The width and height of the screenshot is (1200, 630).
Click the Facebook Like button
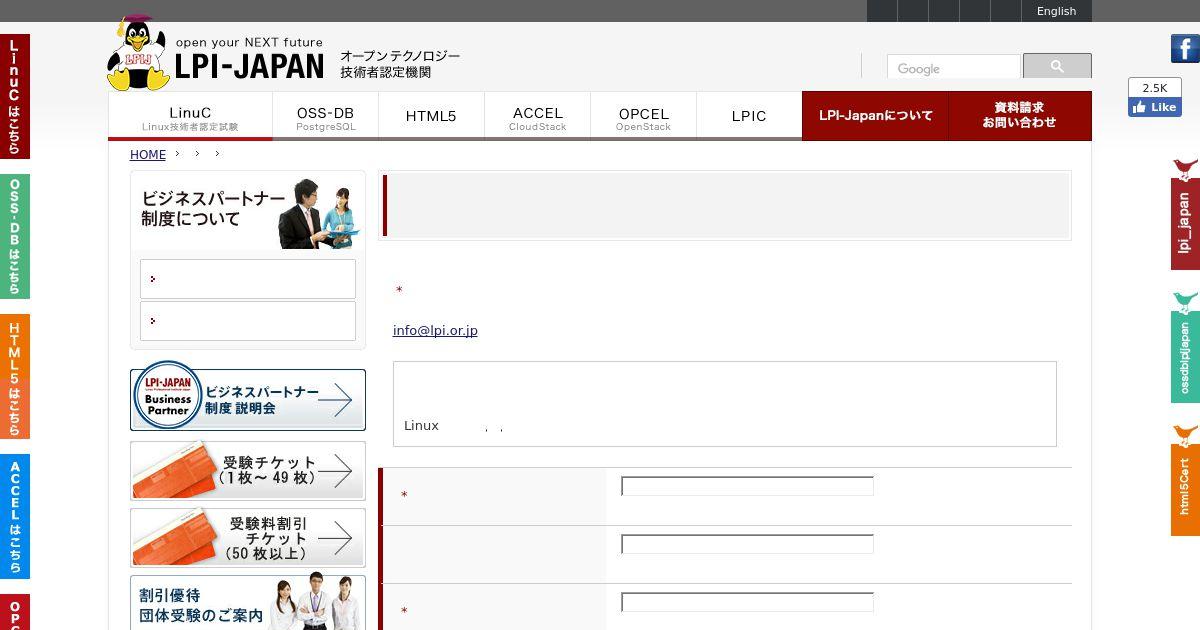pyautogui.click(x=1155, y=107)
